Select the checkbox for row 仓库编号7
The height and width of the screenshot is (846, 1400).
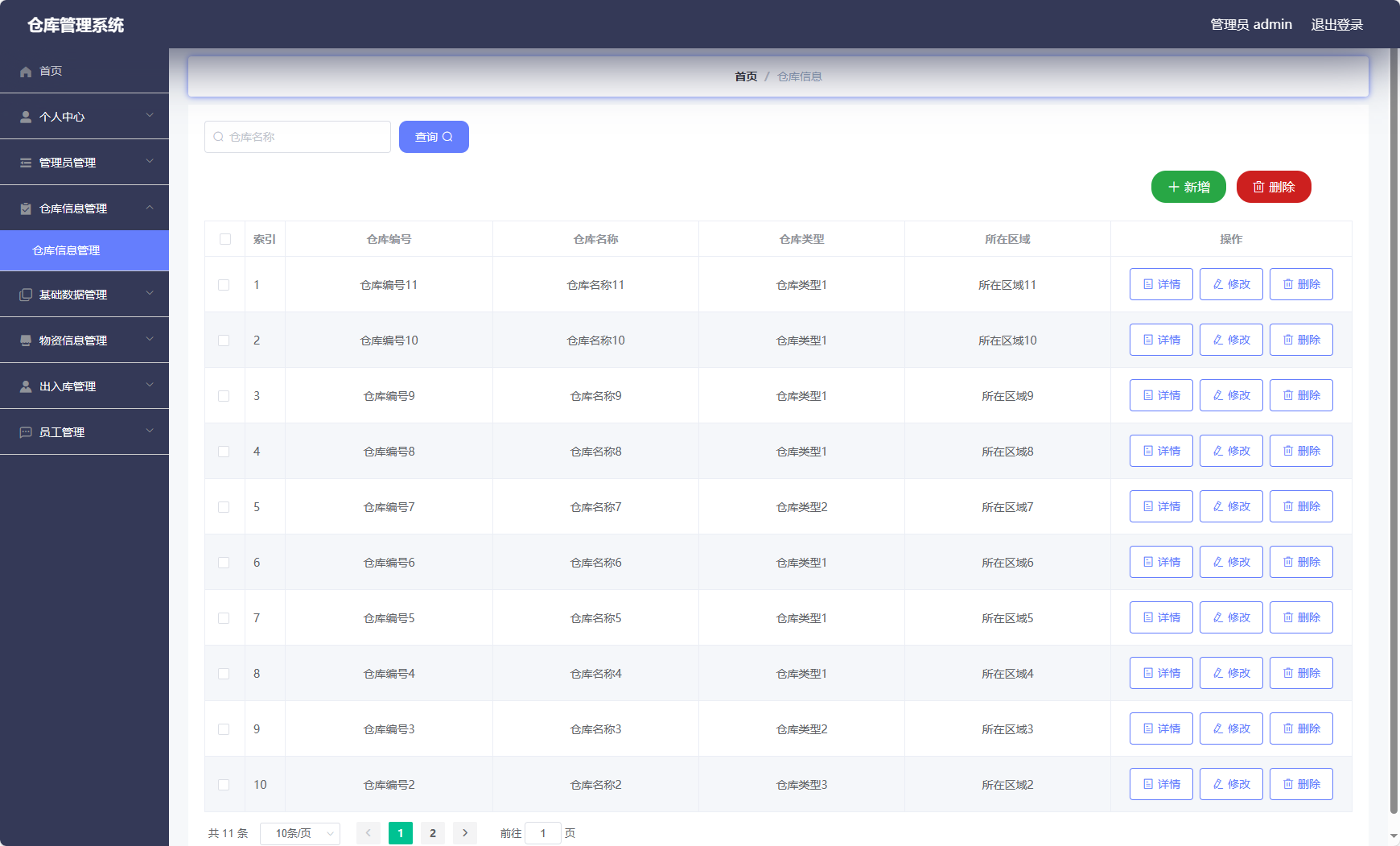coord(224,507)
